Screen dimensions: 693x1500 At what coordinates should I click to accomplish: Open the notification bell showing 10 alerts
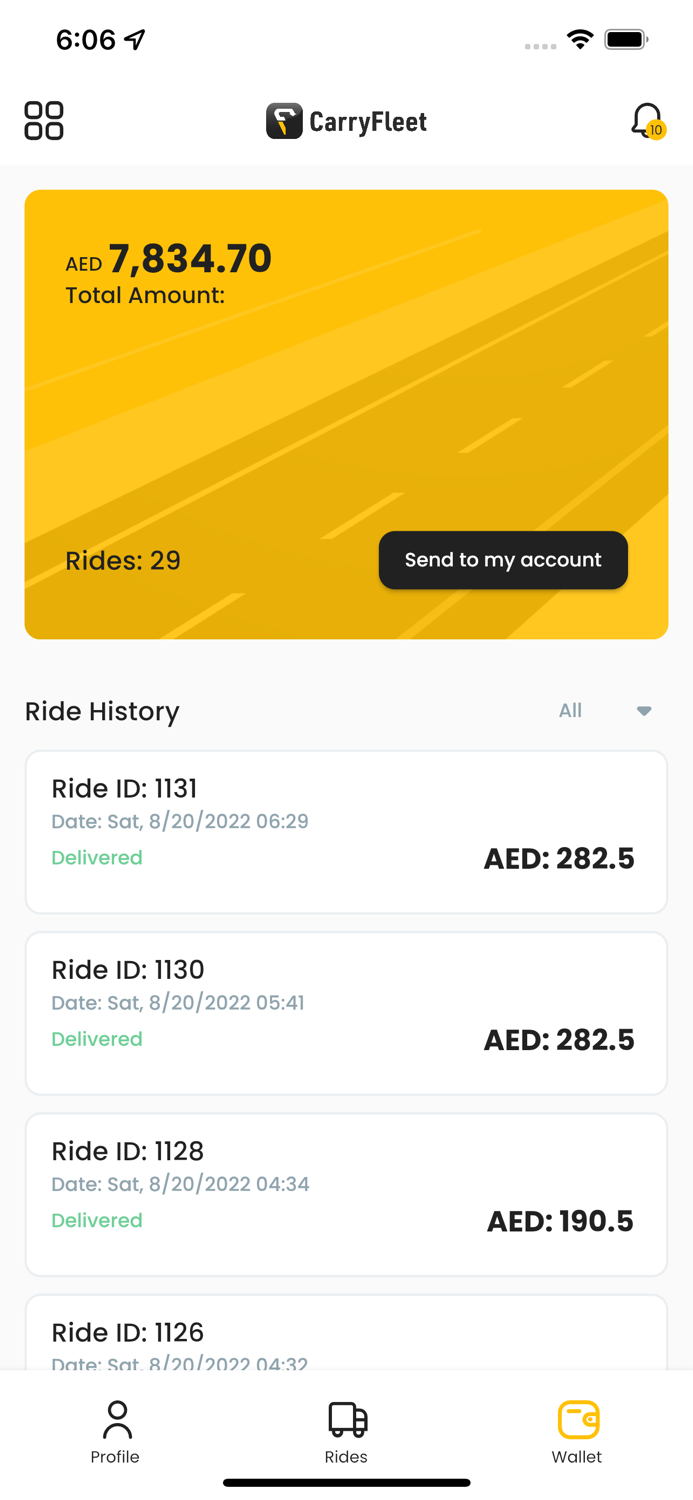point(644,119)
